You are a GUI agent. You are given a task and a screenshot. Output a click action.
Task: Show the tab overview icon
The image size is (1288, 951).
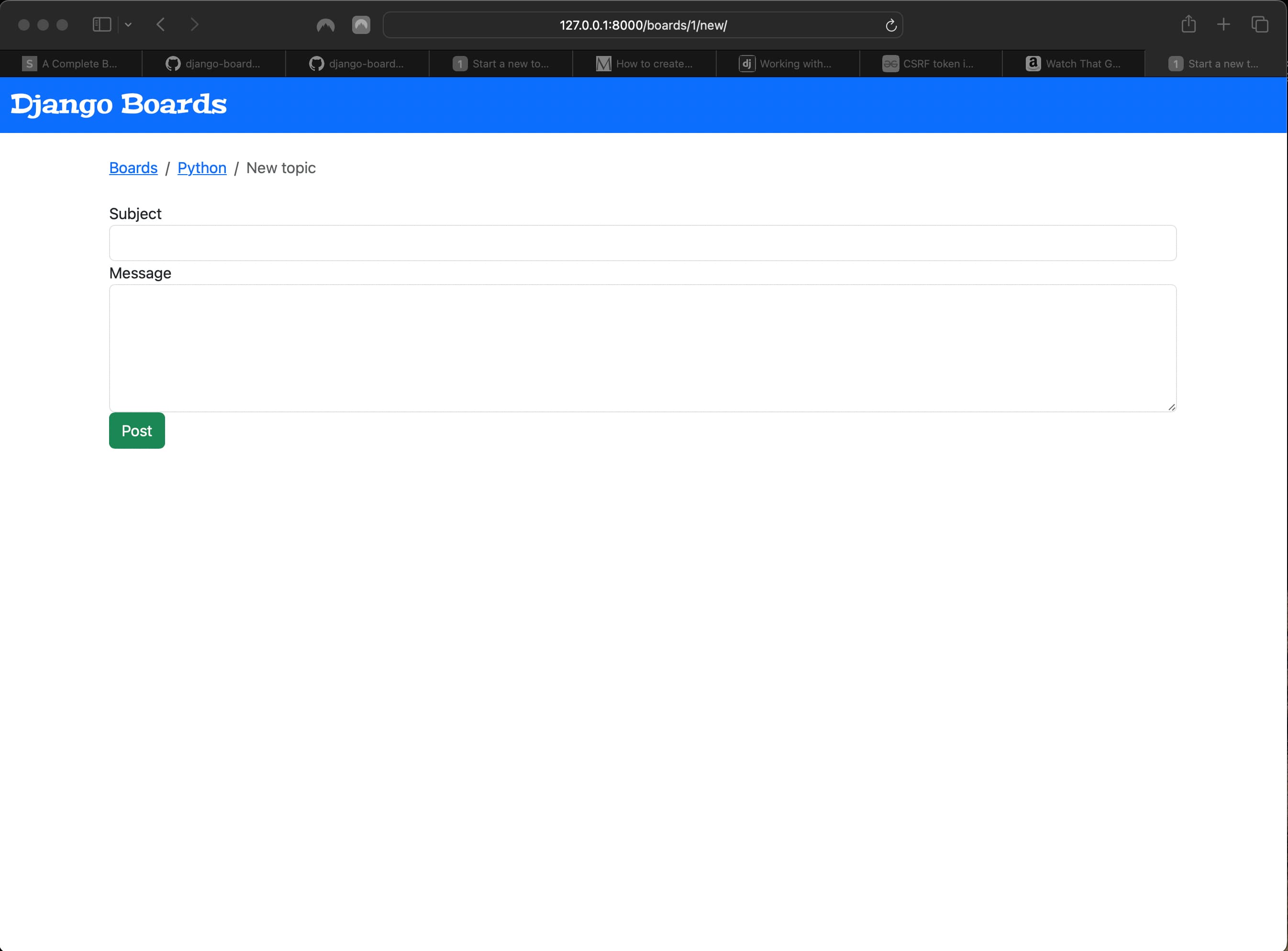(1260, 24)
